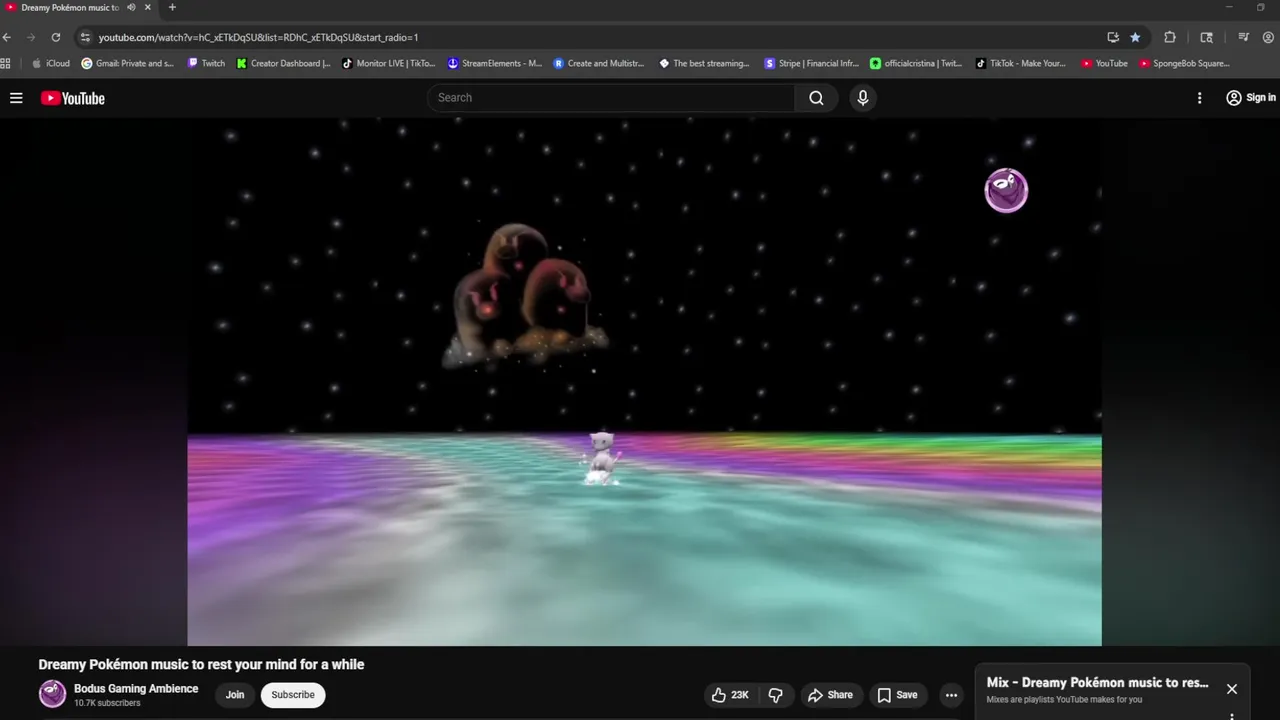1280x720 pixels.
Task: Open the iCloud bookmark
Action: pyautogui.click(x=51, y=63)
